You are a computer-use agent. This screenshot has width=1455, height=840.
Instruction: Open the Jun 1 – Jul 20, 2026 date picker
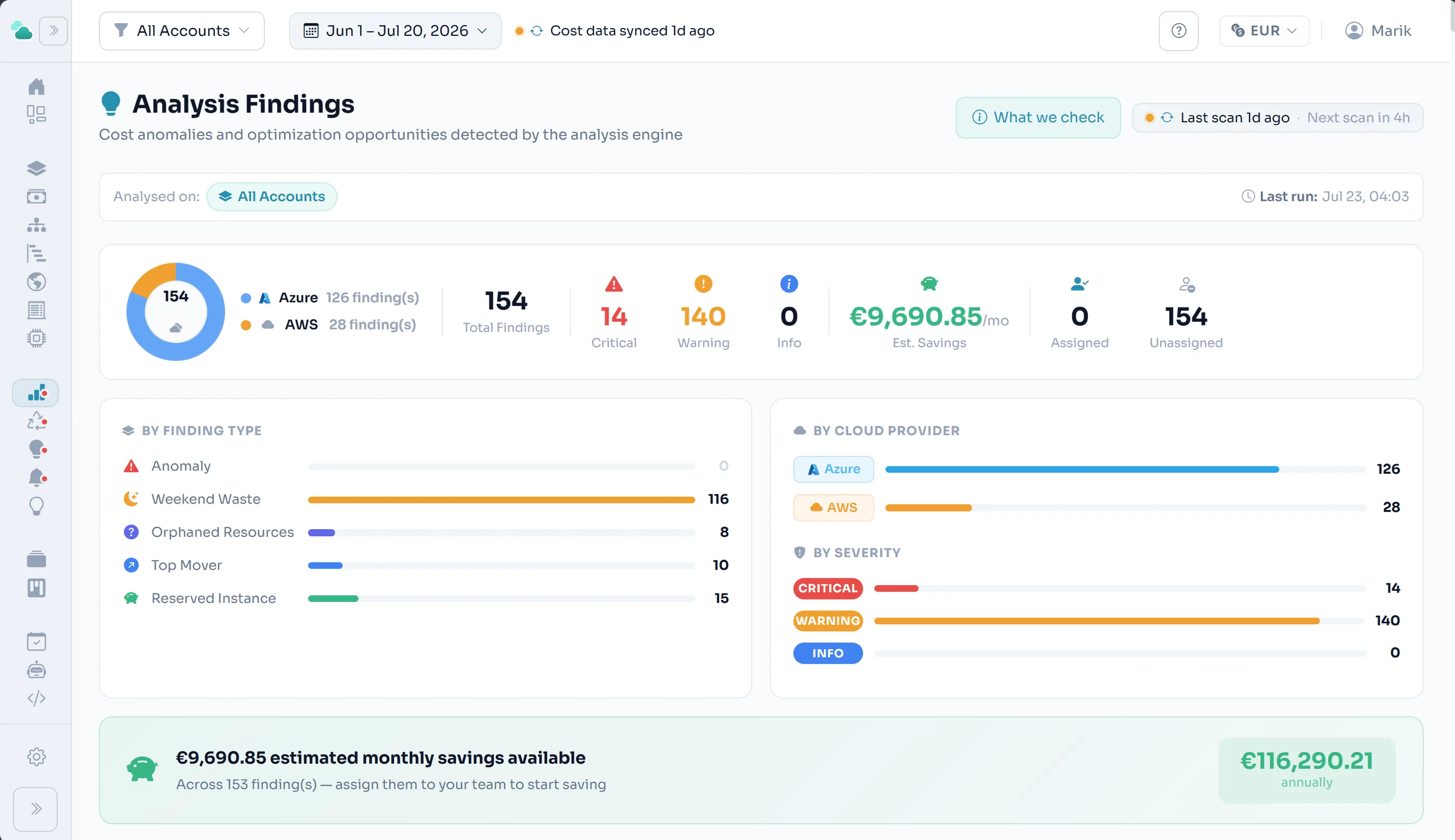(x=395, y=30)
